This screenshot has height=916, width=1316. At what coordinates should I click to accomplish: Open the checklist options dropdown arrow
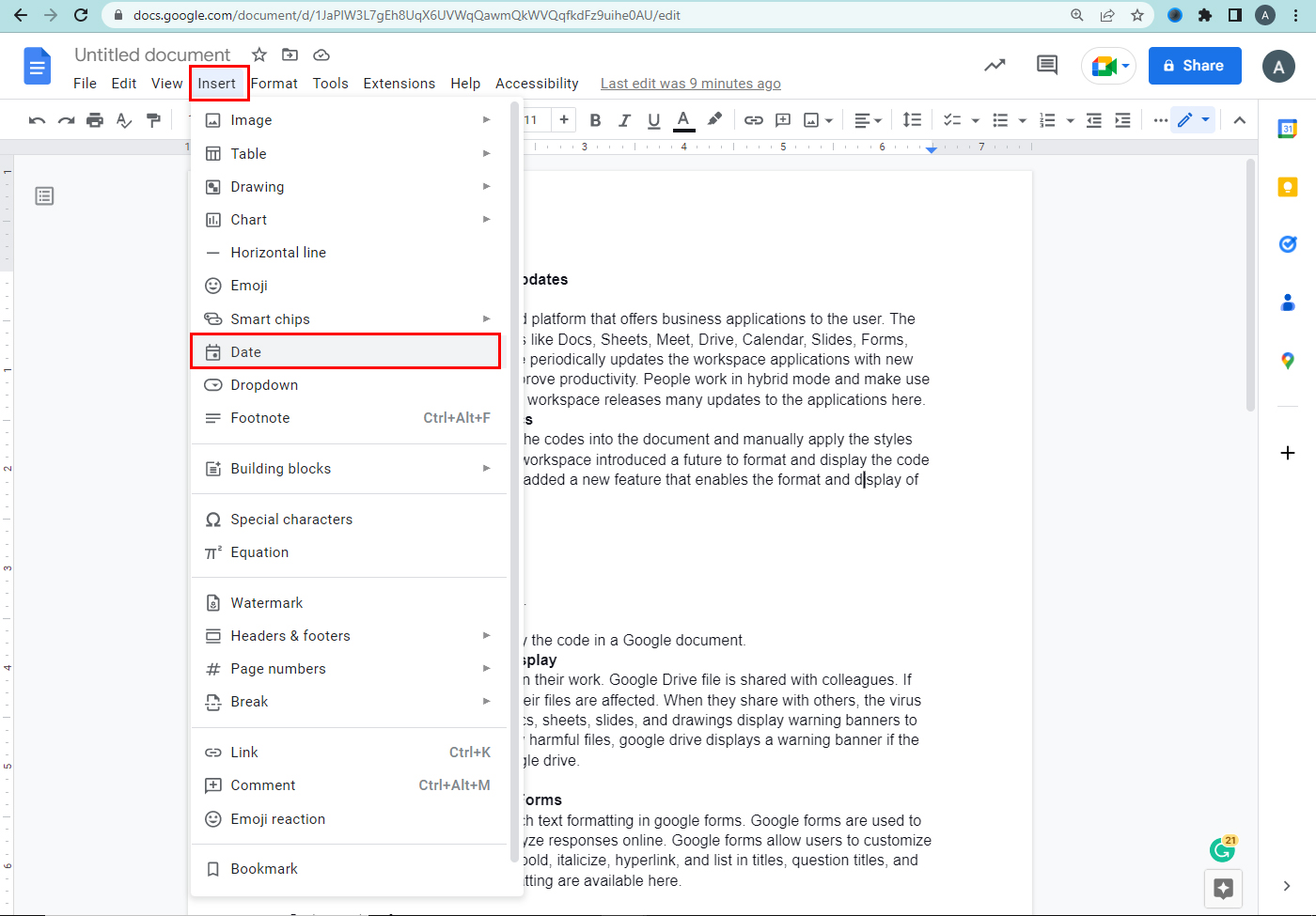pos(975,120)
